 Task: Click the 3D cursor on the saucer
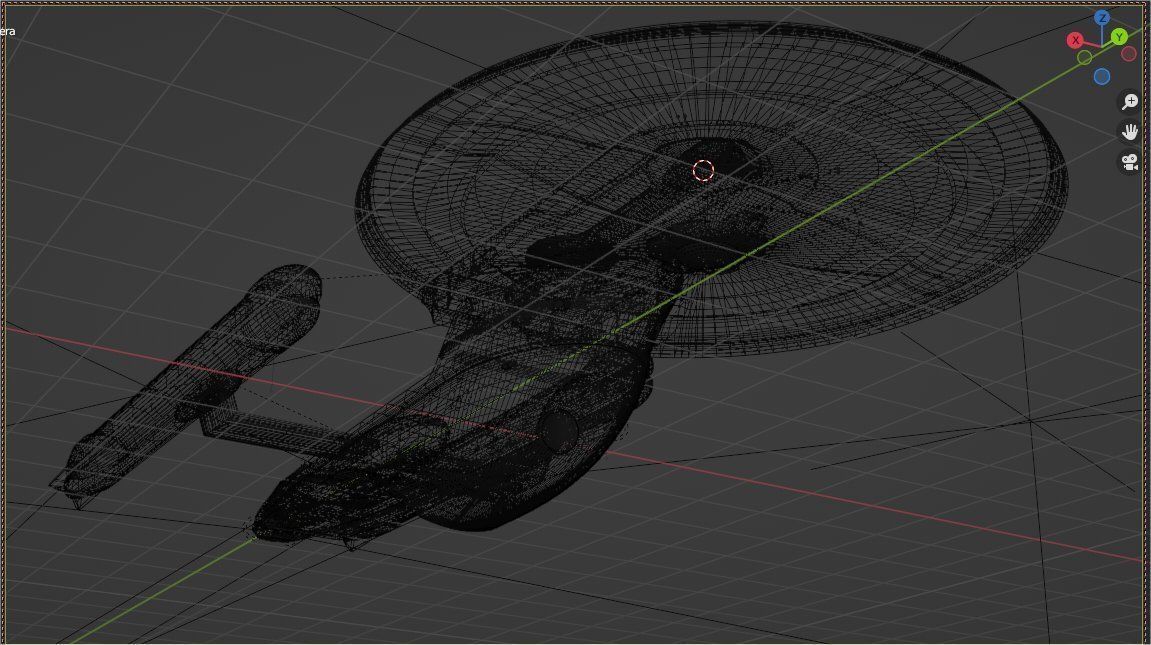point(703,171)
